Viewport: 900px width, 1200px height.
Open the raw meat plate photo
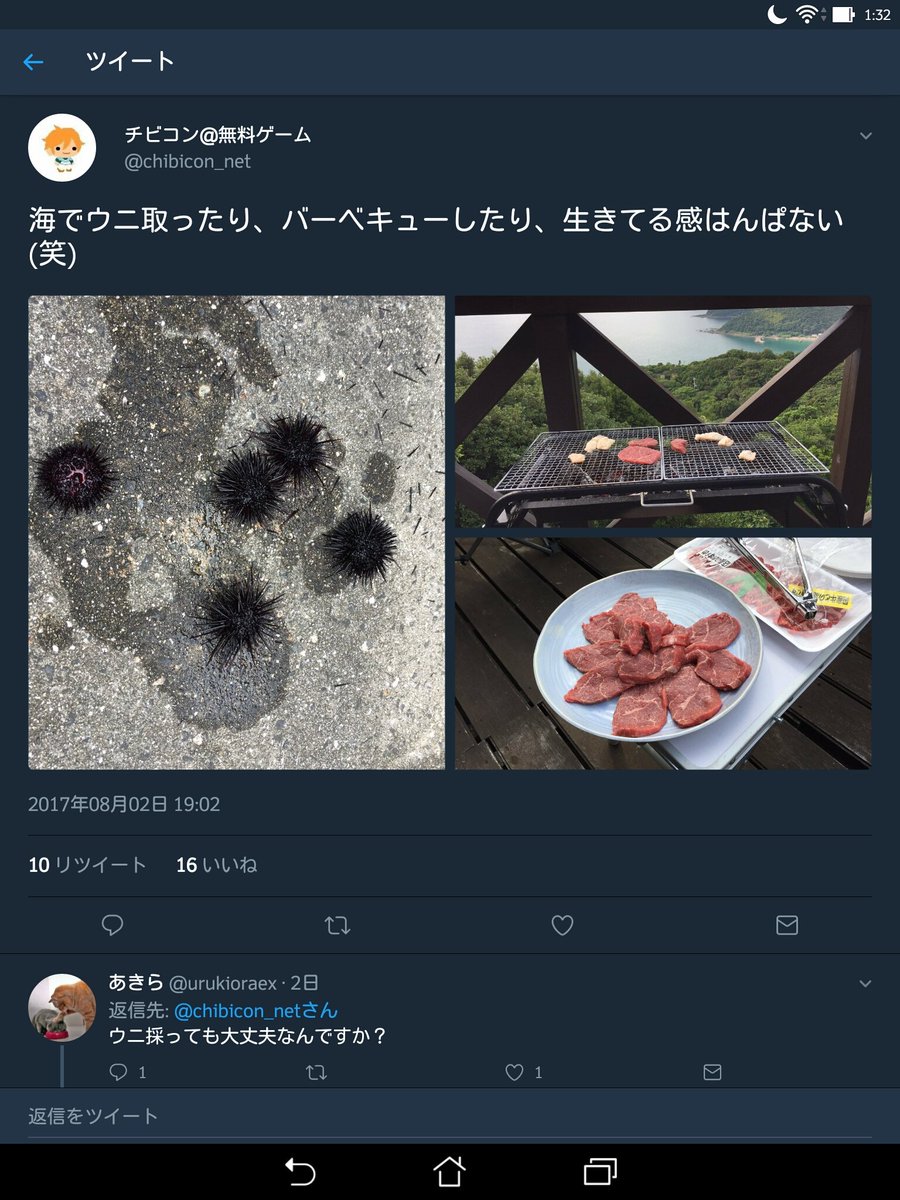pyautogui.click(x=663, y=653)
